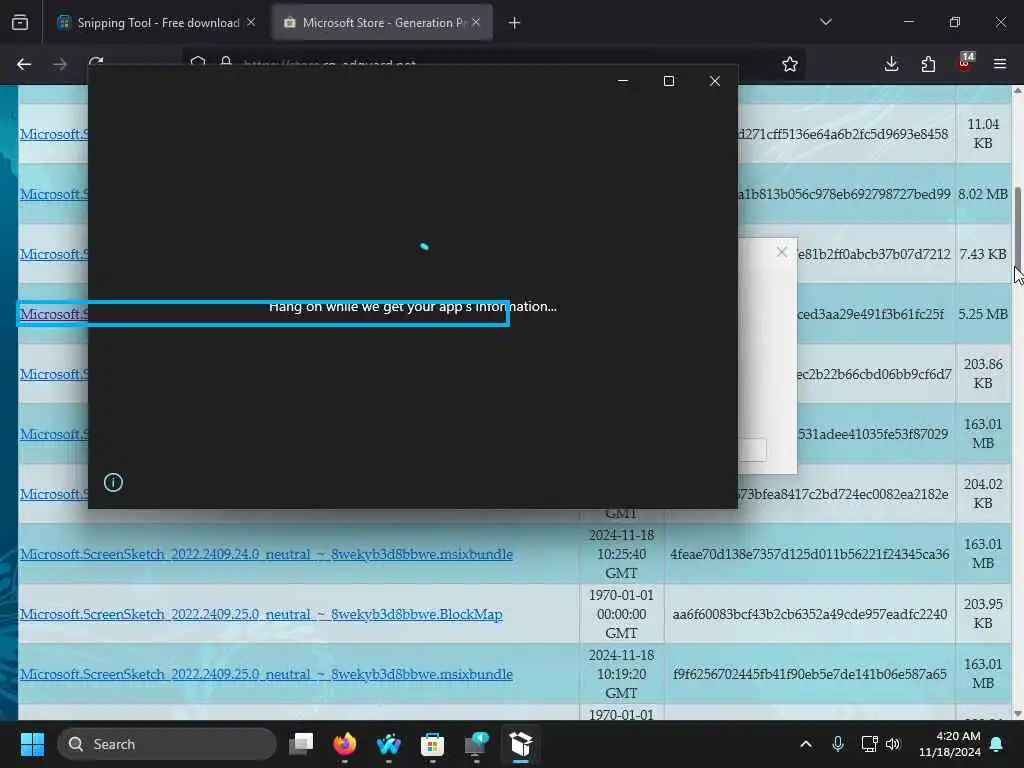Open a new browser tab
Viewport: 1024px width, 768px height.
coord(515,23)
